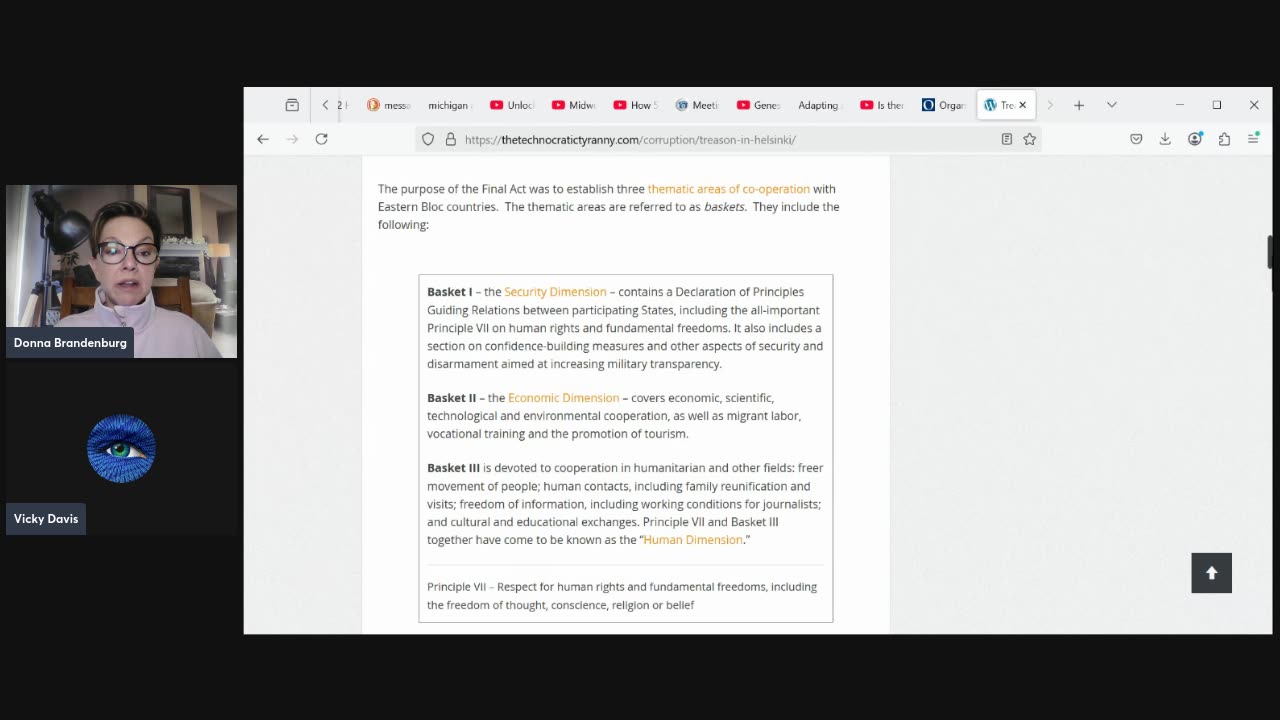Click the scroll-to-top arrow button
Image resolution: width=1280 pixels, height=720 pixels.
[1211, 573]
